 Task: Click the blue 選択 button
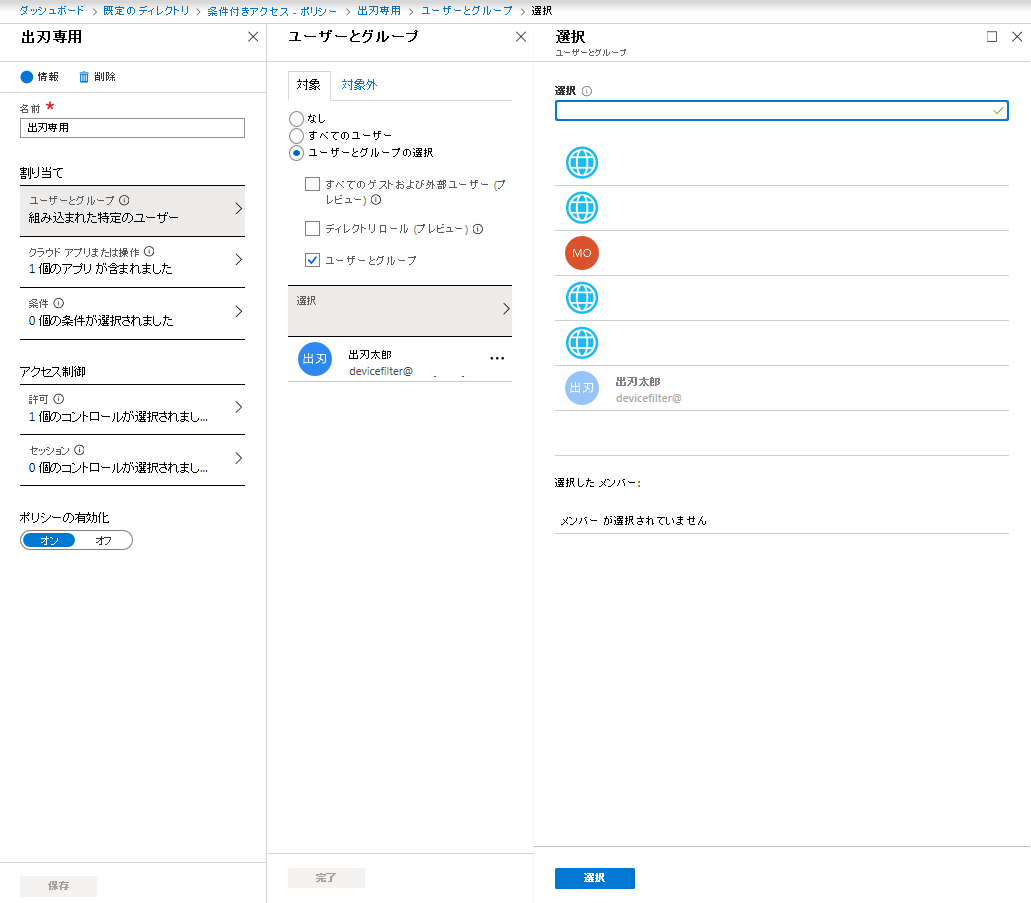594,878
